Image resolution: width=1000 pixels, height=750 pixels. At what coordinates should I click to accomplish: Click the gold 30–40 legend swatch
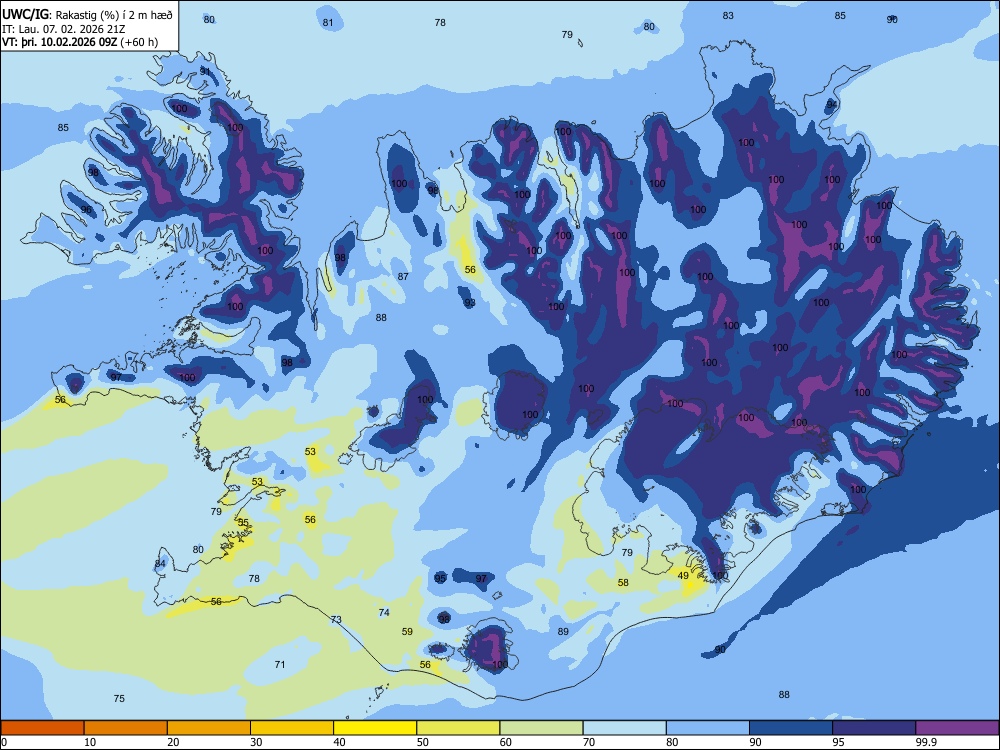click(x=292, y=728)
